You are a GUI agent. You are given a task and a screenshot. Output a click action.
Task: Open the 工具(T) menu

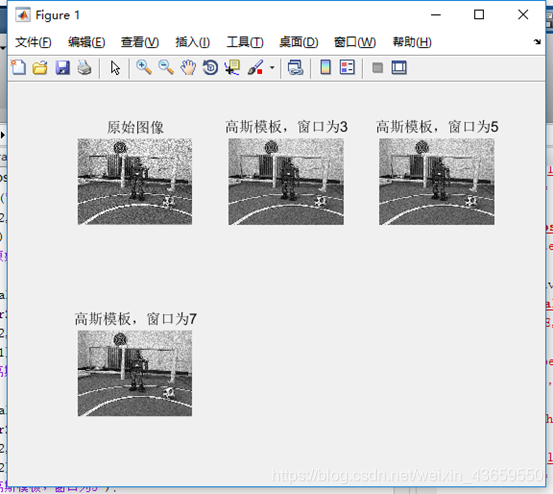pyautogui.click(x=245, y=42)
